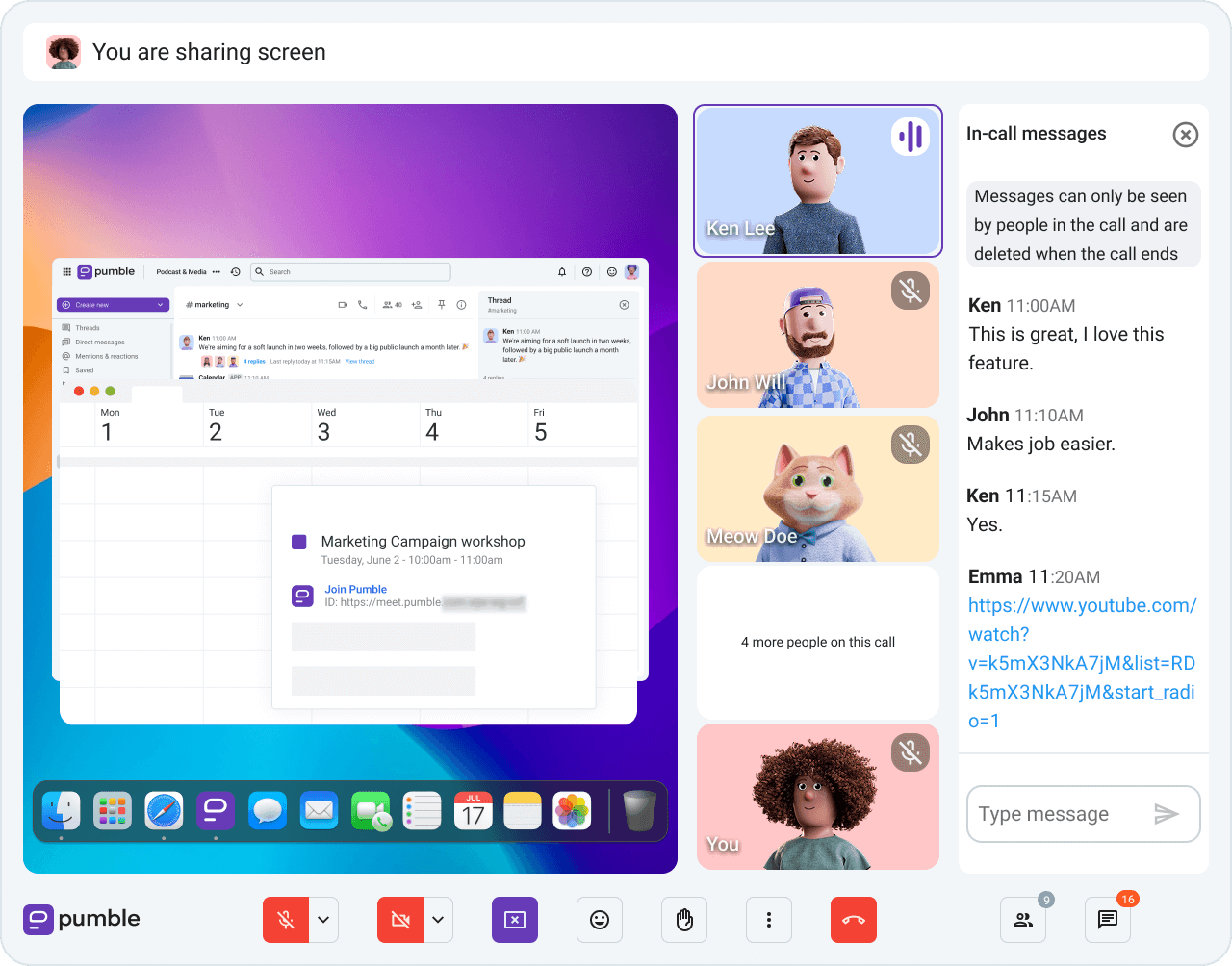The width and height of the screenshot is (1232, 966).
Task: Start a video call in the marketing channel
Action: 342,304
